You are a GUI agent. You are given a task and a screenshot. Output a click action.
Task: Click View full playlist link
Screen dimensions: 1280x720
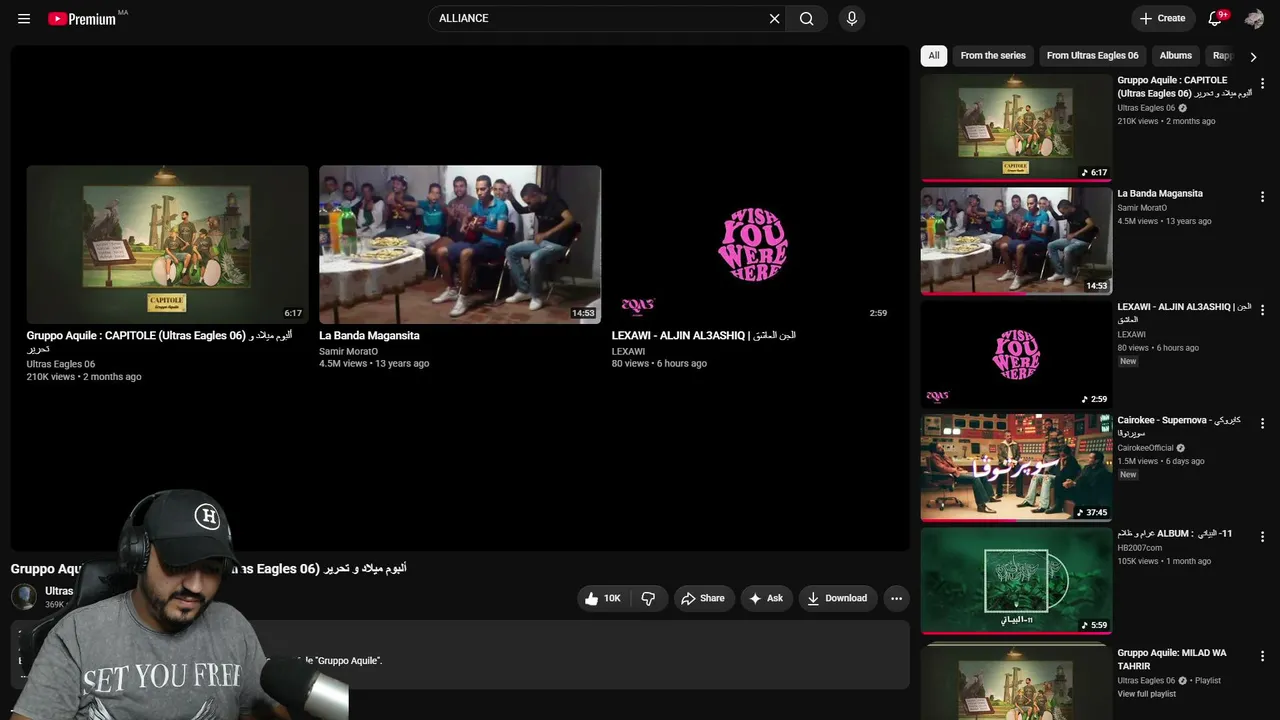tap(1146, 694)
